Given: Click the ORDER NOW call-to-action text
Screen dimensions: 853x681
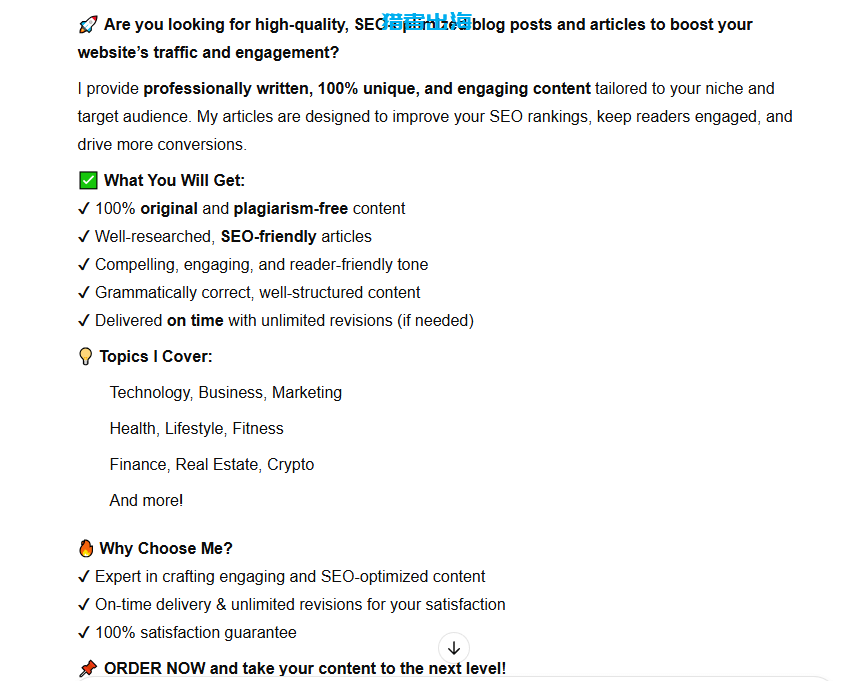Looking at the screenshot, I should coord(305,668).
